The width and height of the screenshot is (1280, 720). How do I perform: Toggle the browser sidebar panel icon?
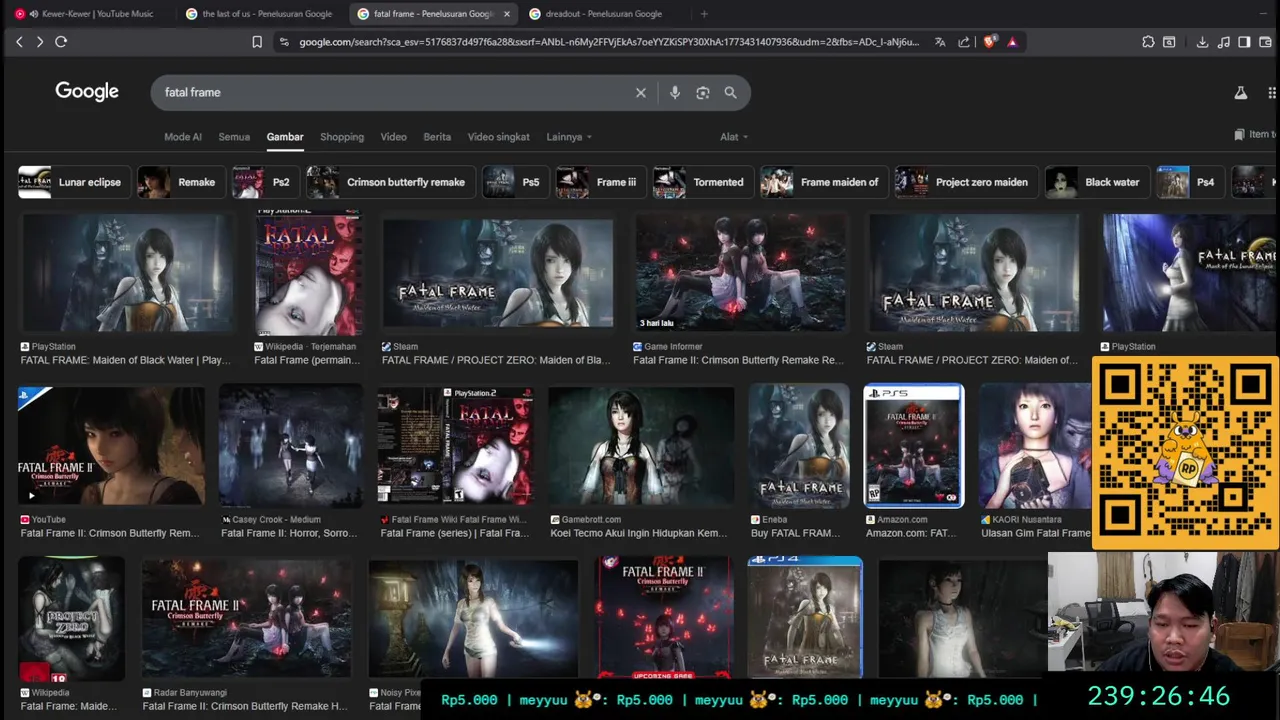pyautogui.click(x=1244, y=42)
